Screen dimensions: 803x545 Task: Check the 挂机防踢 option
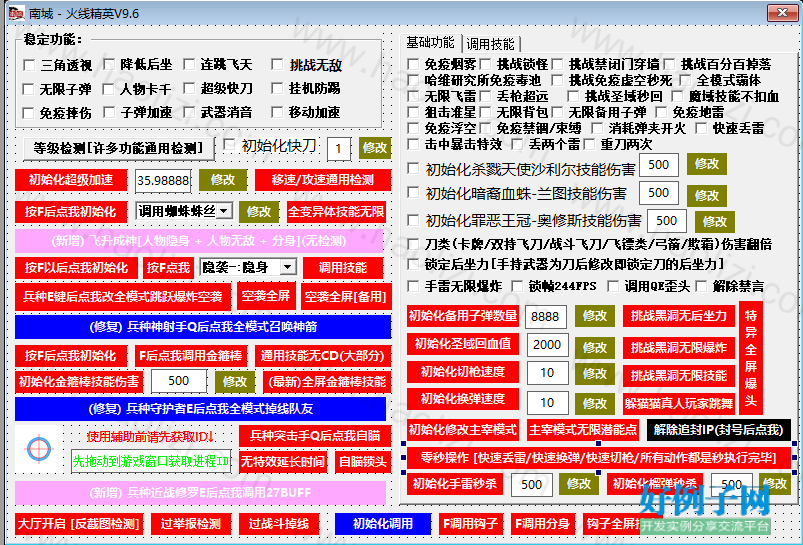point(277,88)
